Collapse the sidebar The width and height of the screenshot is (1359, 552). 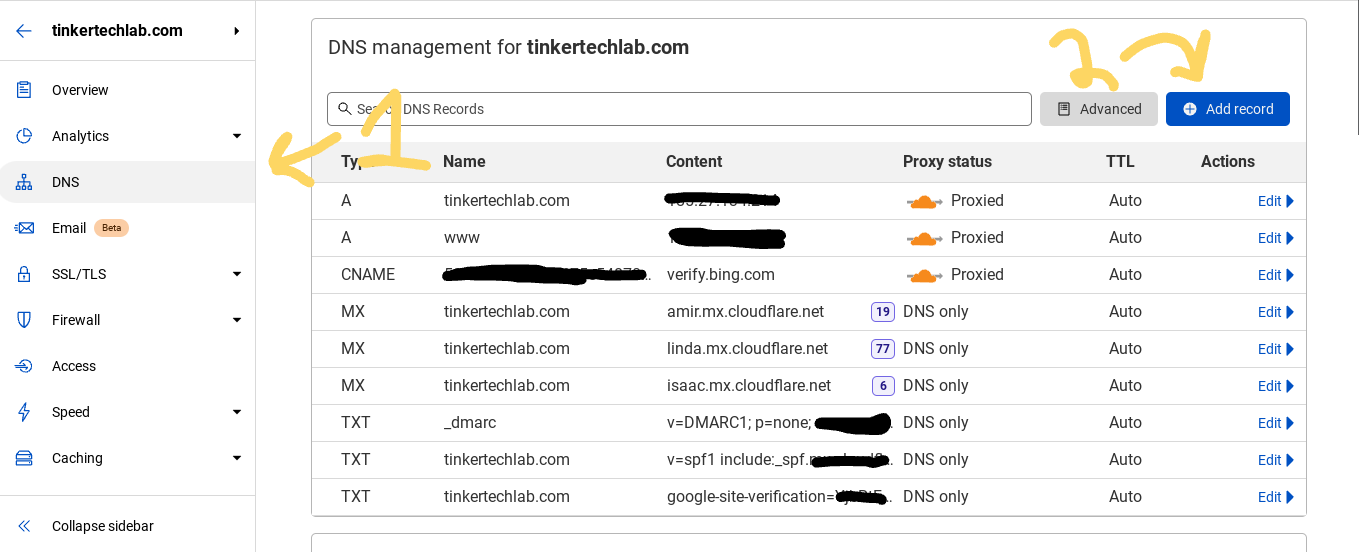102,526
